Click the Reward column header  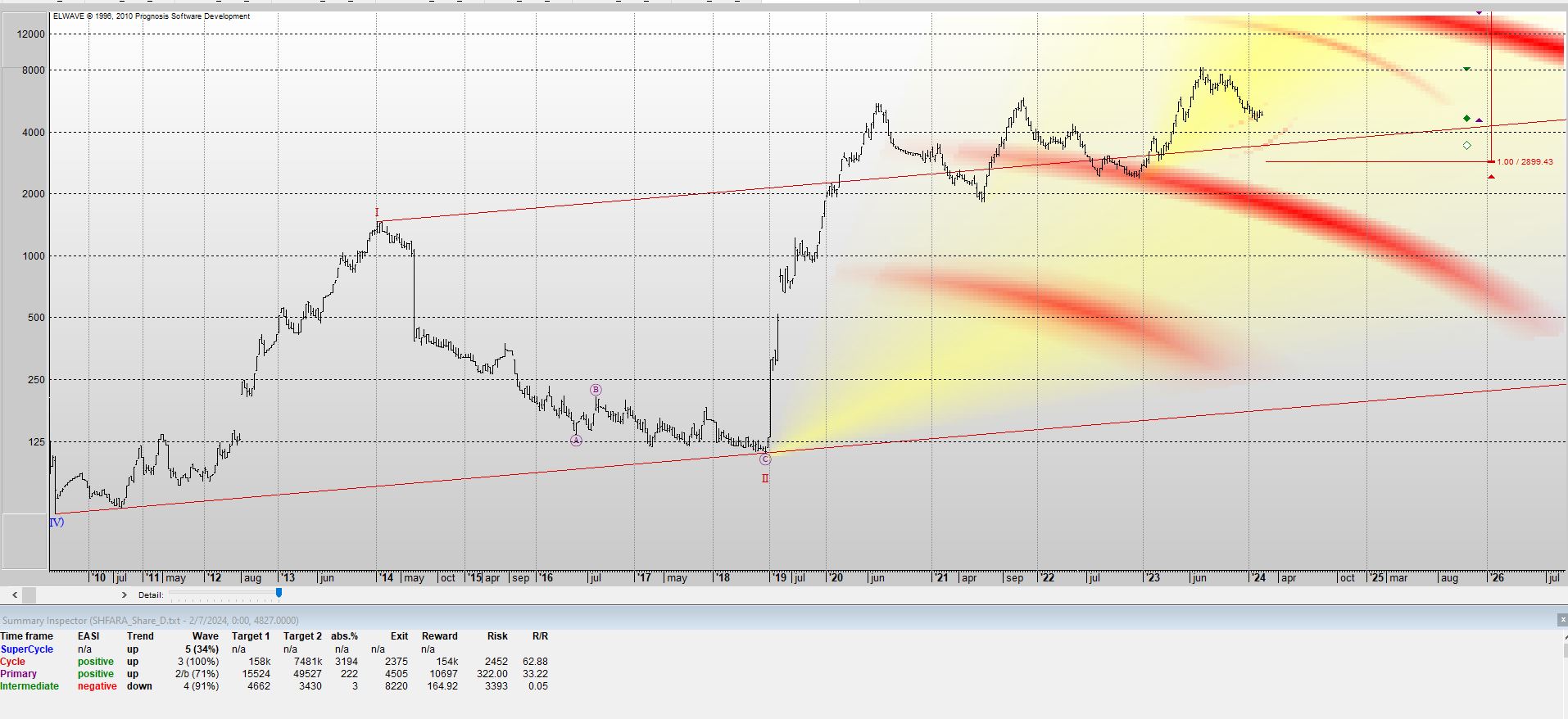[x=440, y=636]
